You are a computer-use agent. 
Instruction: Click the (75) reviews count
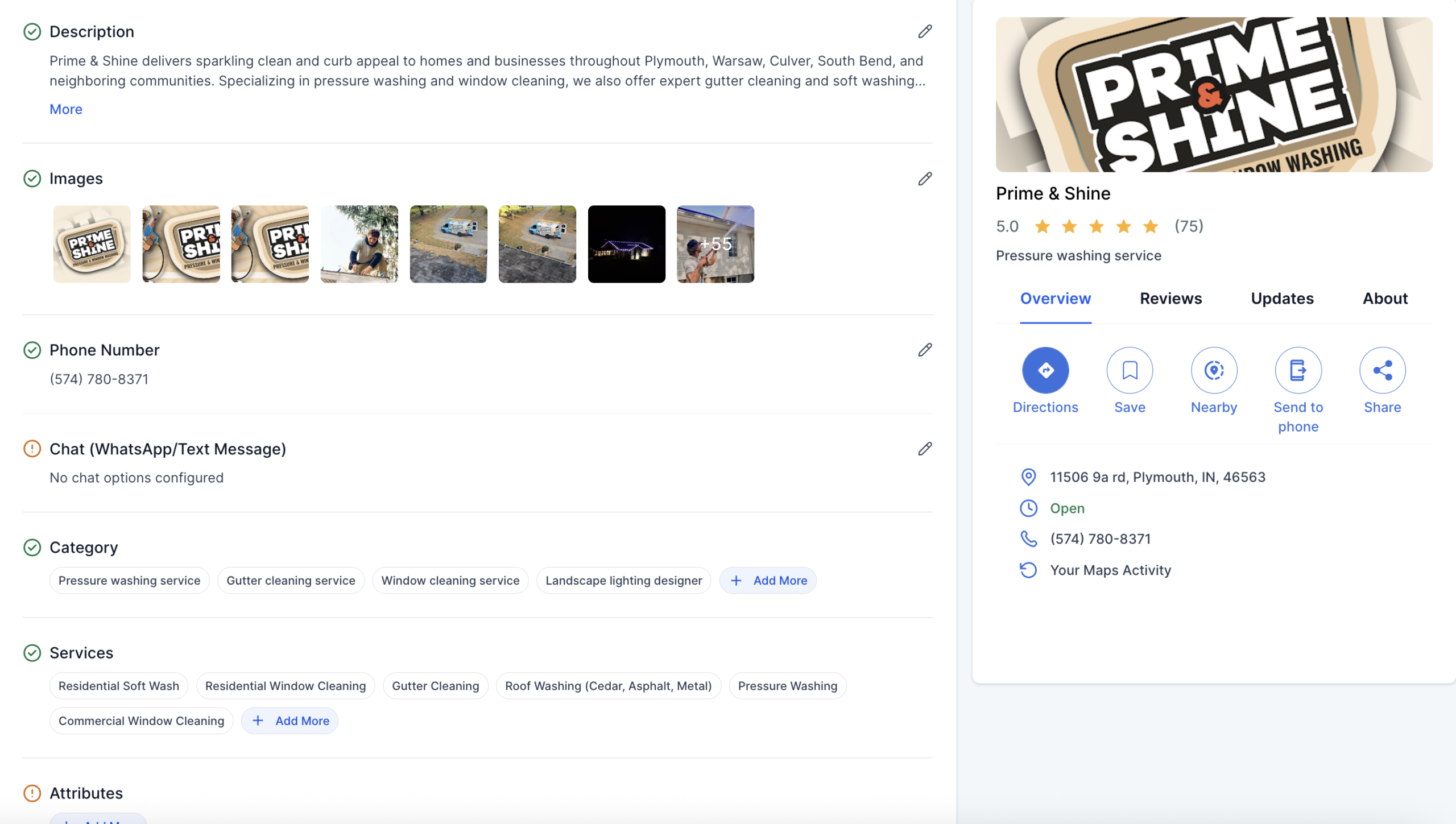1189,226
